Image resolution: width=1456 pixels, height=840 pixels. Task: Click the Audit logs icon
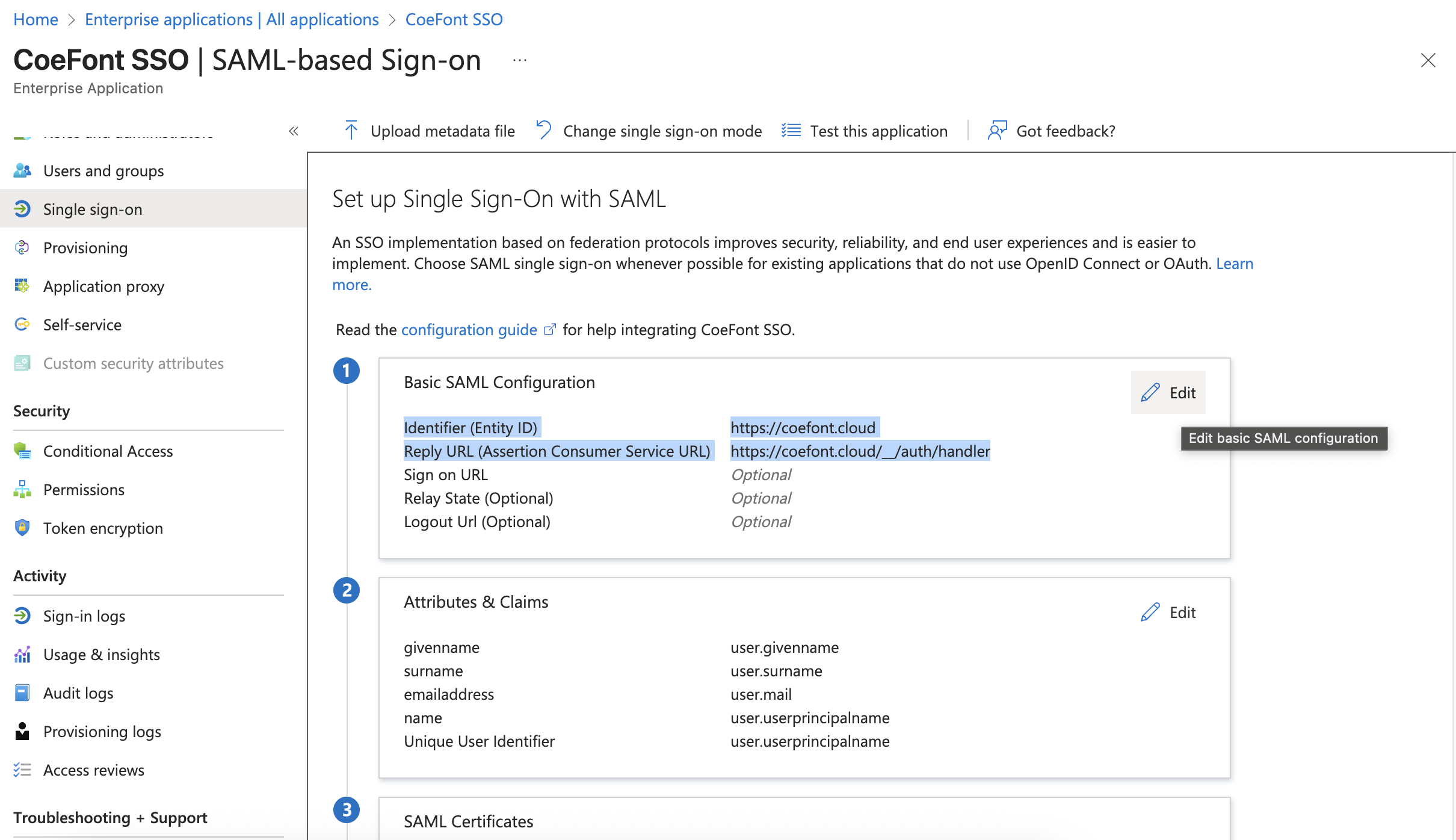(x=22, y=693)
